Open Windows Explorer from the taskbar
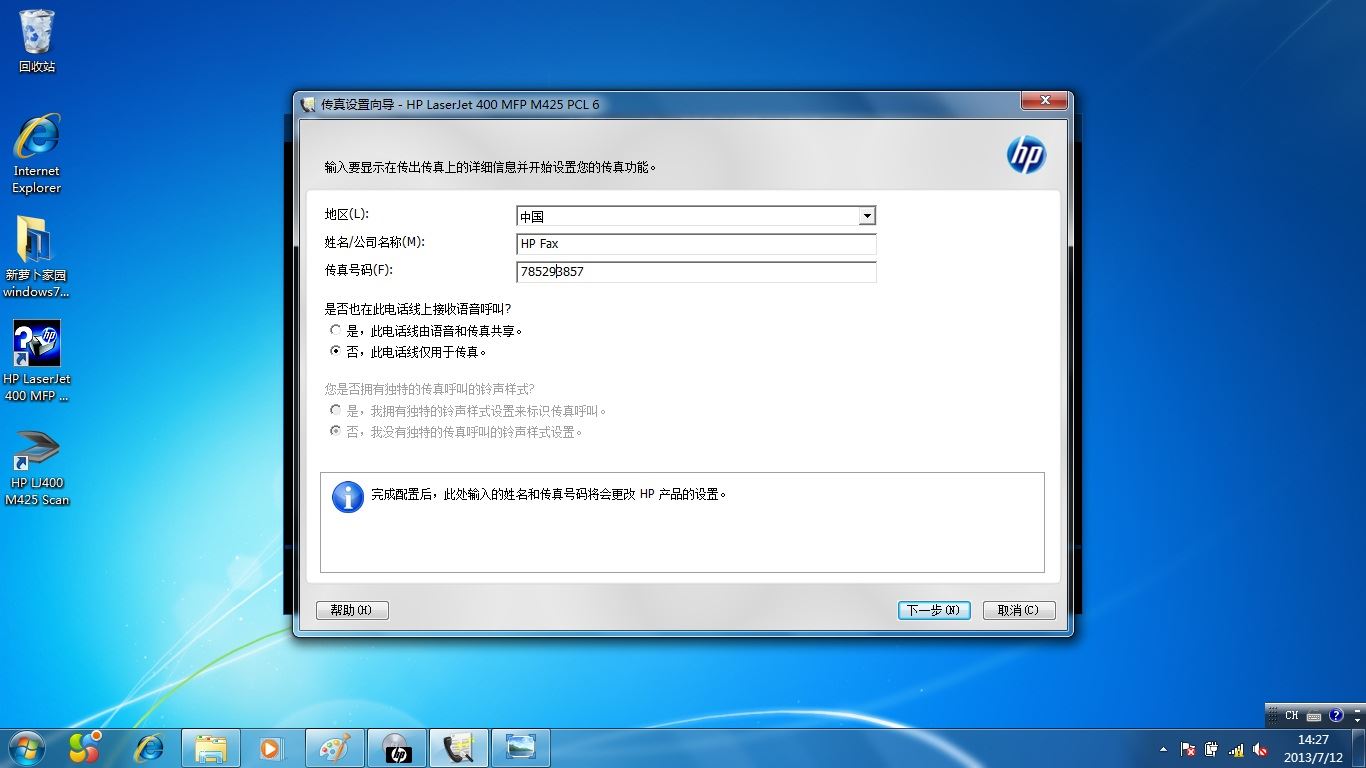Image resolution: width=1366 pixels, height=768 pixels. [x=211, y=748]
